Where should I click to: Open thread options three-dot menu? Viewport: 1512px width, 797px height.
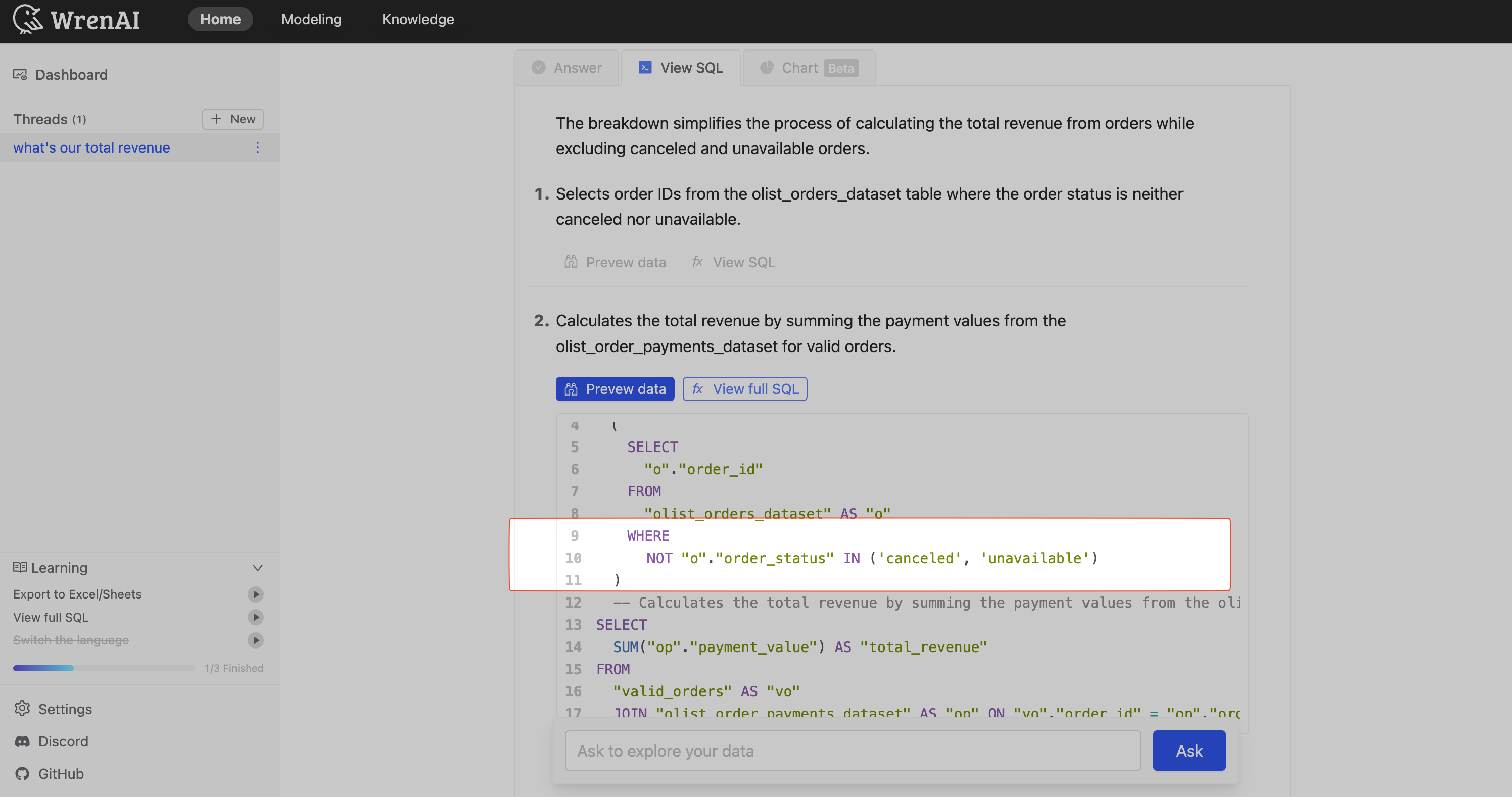(257, 147)
